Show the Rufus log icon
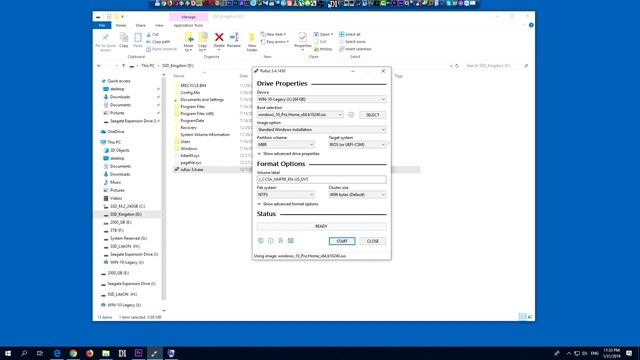The width and height of the screenshot is (640, 360). coord(291,241)
